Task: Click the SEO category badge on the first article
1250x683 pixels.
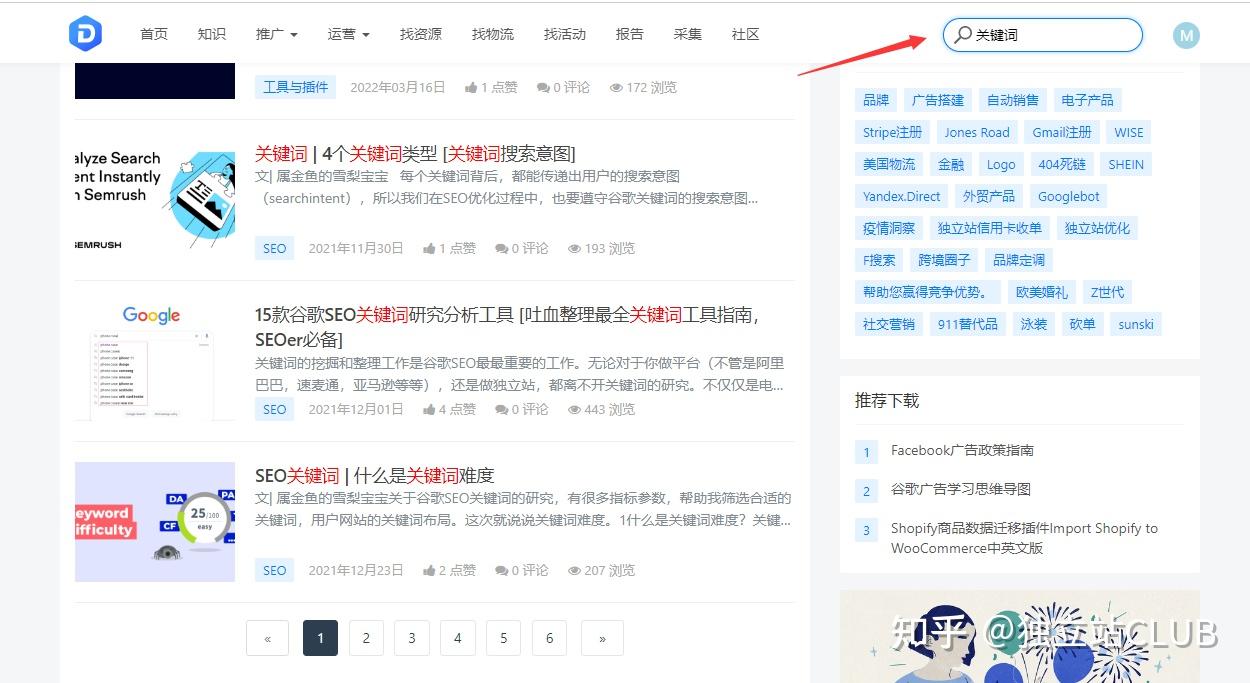Action: coord(274,248)
